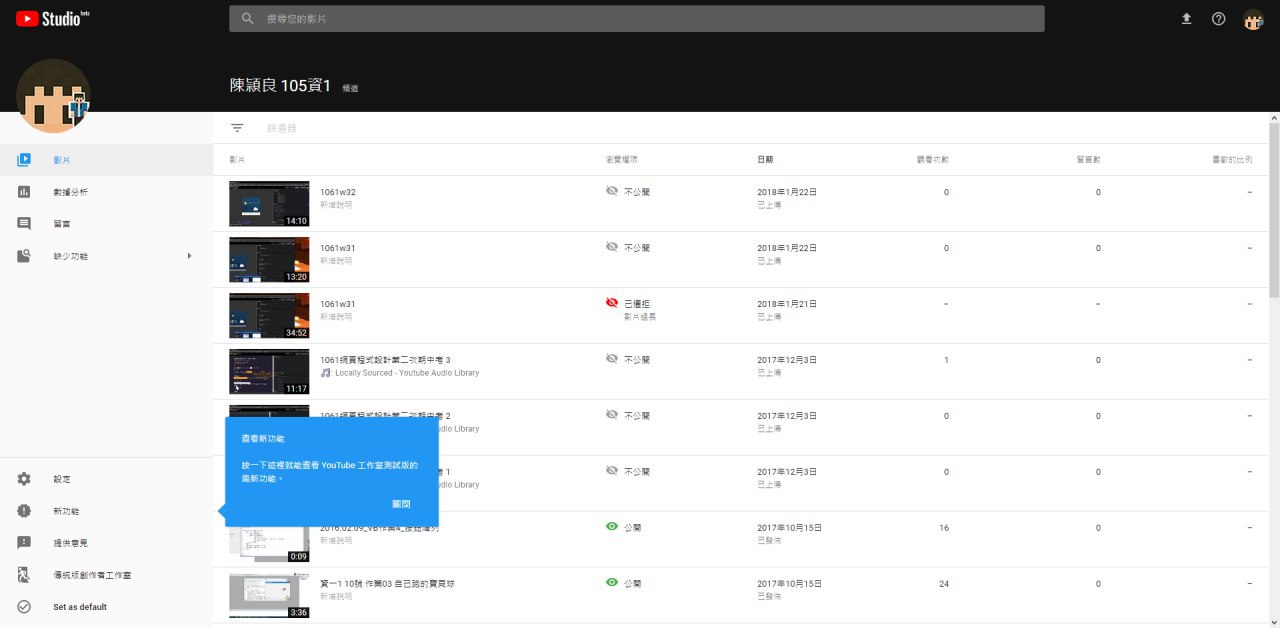Open the account avatar in top bar

click(x=1253, y=19)
